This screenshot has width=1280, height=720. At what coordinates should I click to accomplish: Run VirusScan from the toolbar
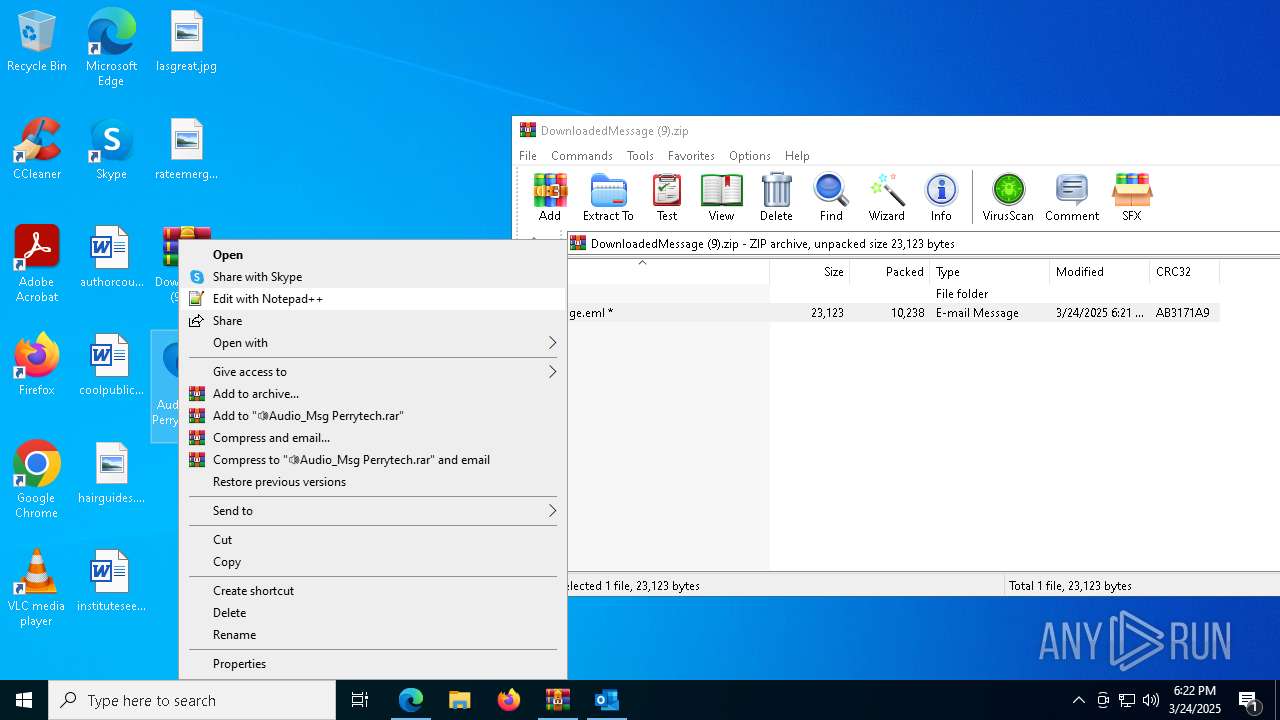[1008, 197]
